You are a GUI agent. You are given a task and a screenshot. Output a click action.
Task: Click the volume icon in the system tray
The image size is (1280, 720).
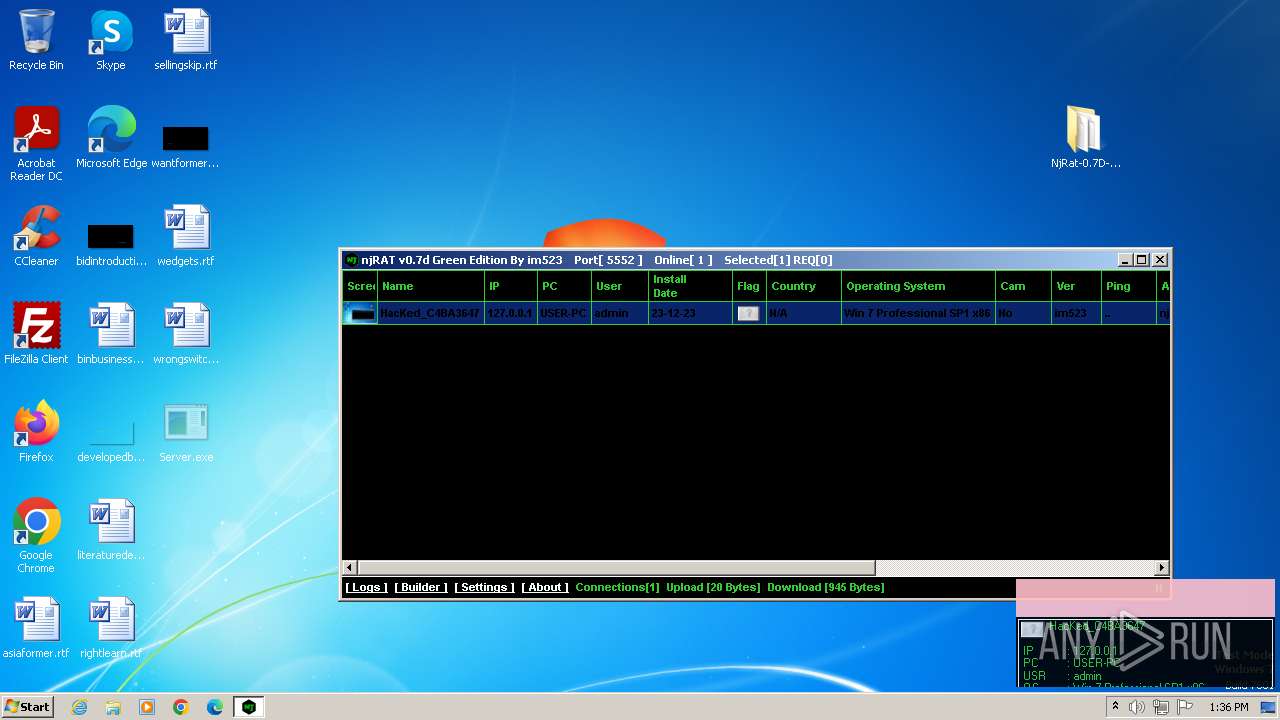(x=1137, y=707)
